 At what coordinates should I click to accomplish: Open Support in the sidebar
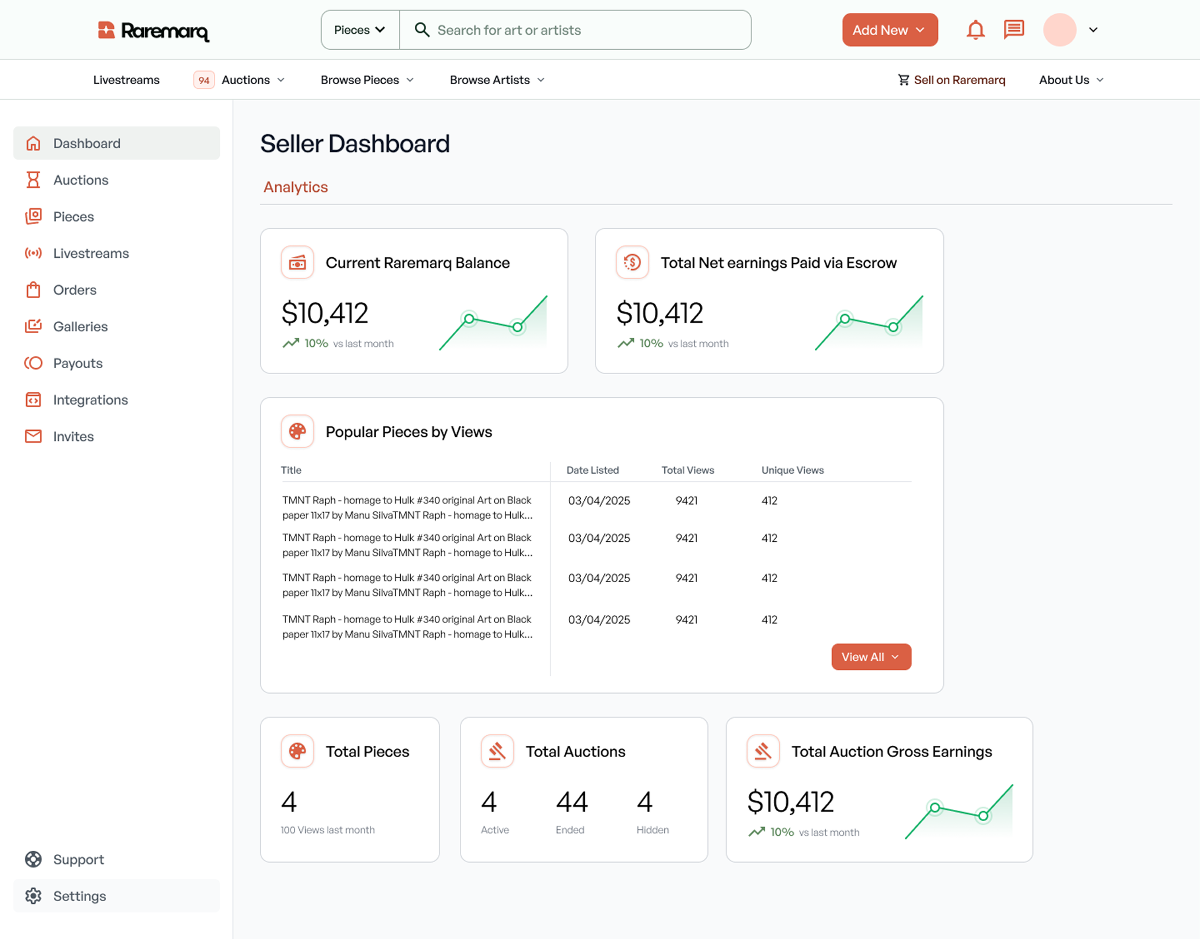pos(78,860)
